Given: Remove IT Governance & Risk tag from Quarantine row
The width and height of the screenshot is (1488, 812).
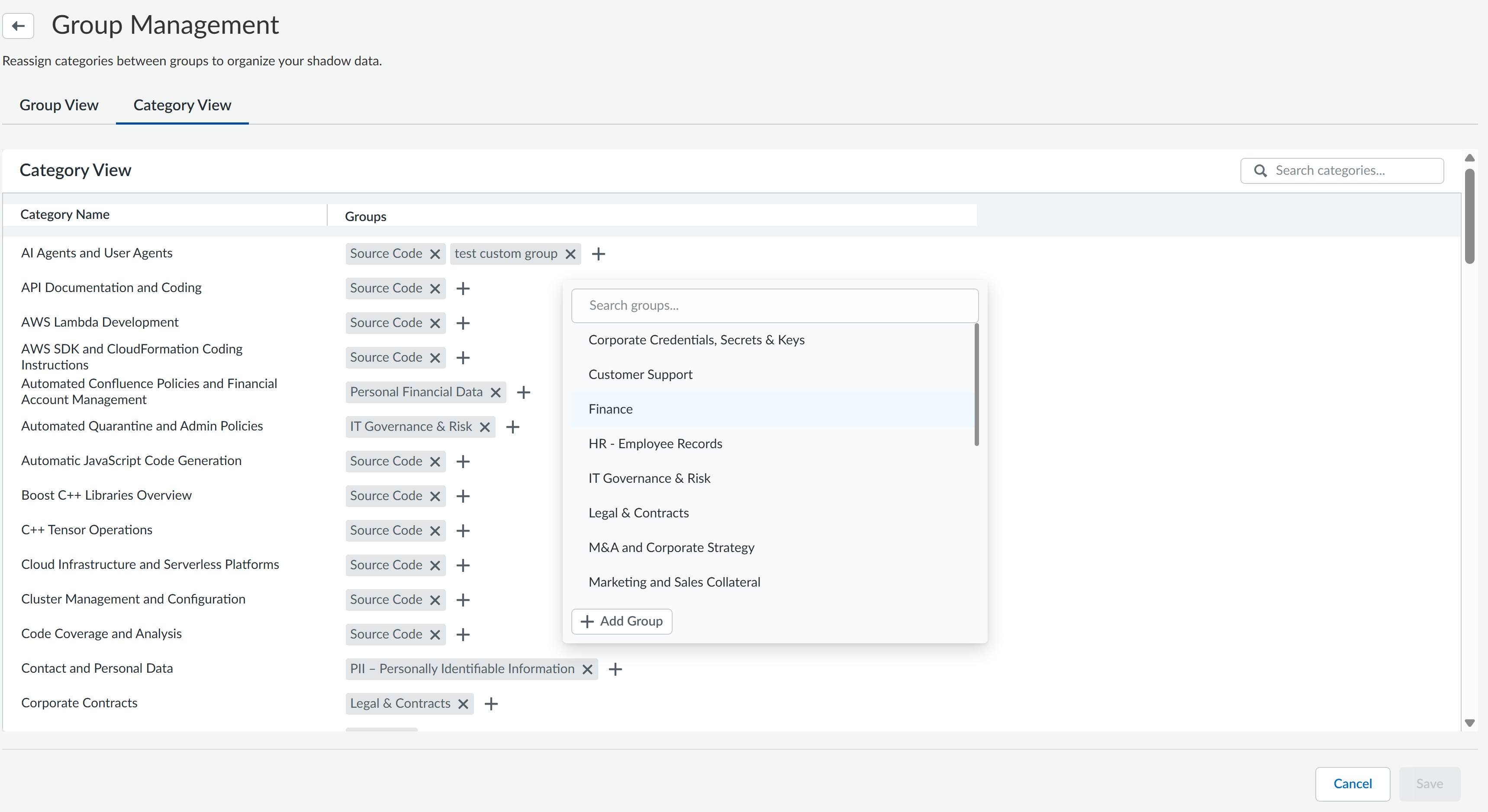Looking at the screenshot, I should pyautogui.click(x=485, y=427).
